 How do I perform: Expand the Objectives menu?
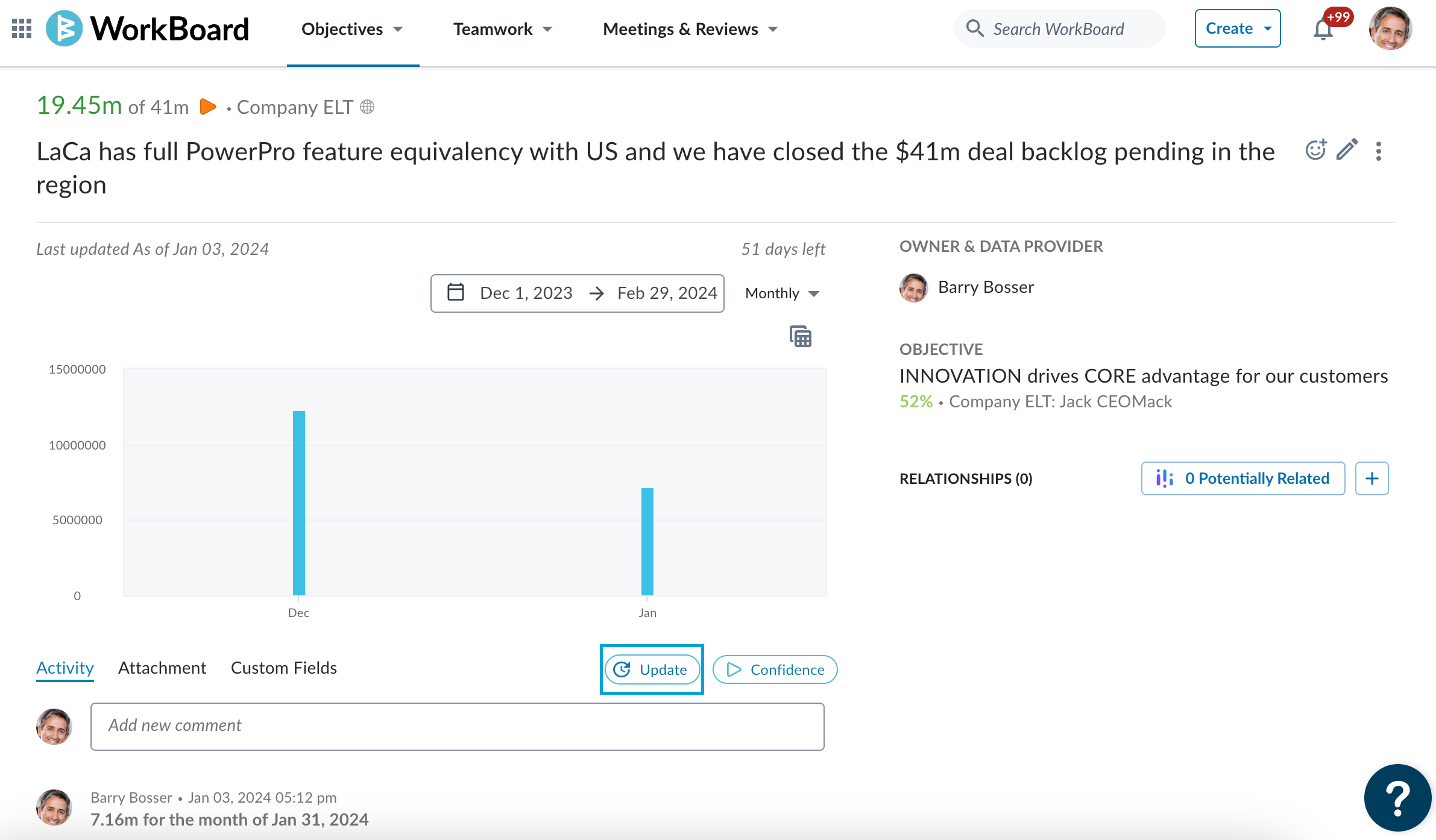click(353, 29)
